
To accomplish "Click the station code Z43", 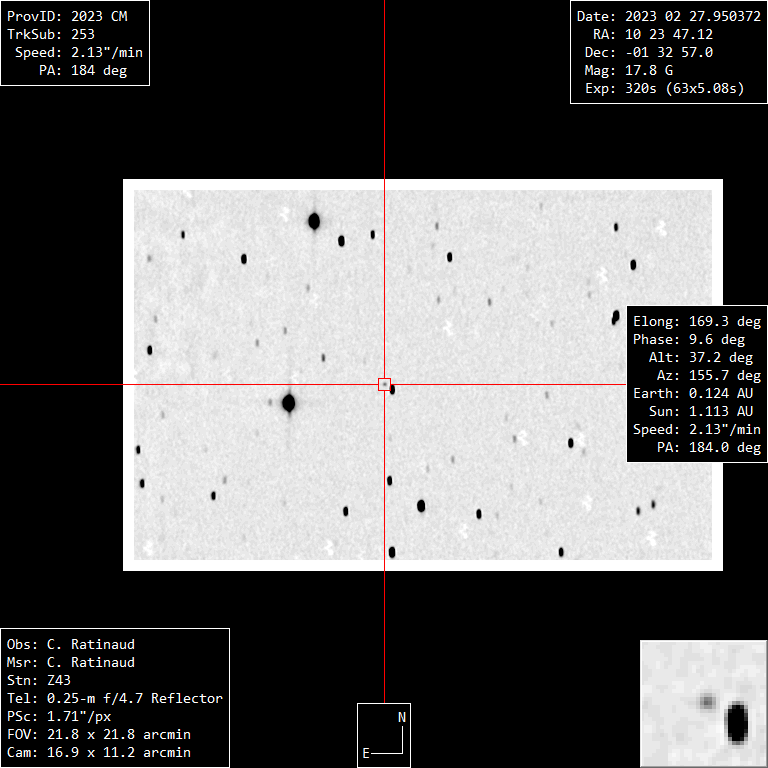I will 59,680.
